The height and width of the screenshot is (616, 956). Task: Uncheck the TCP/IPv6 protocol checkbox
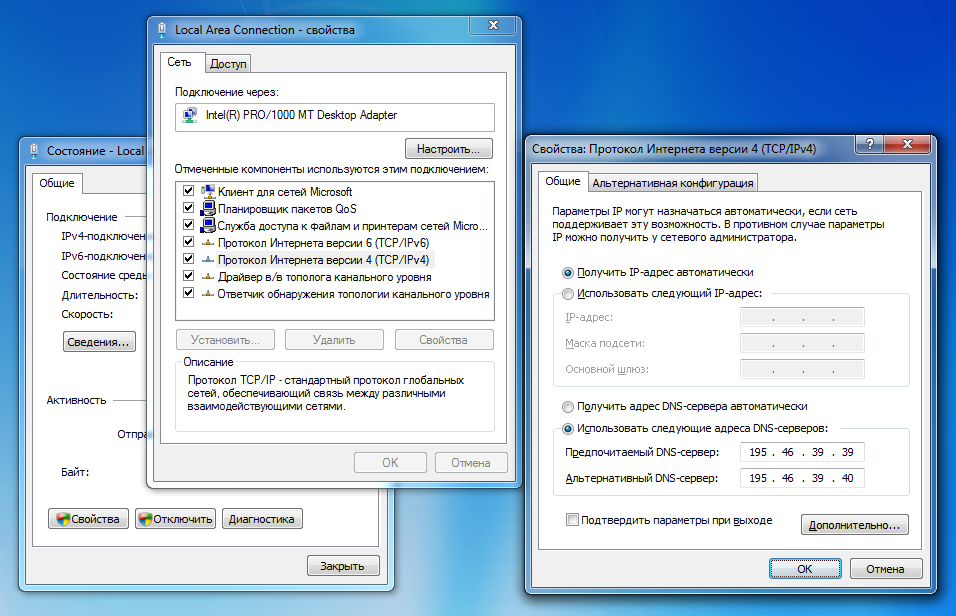[x=188, y=243]
